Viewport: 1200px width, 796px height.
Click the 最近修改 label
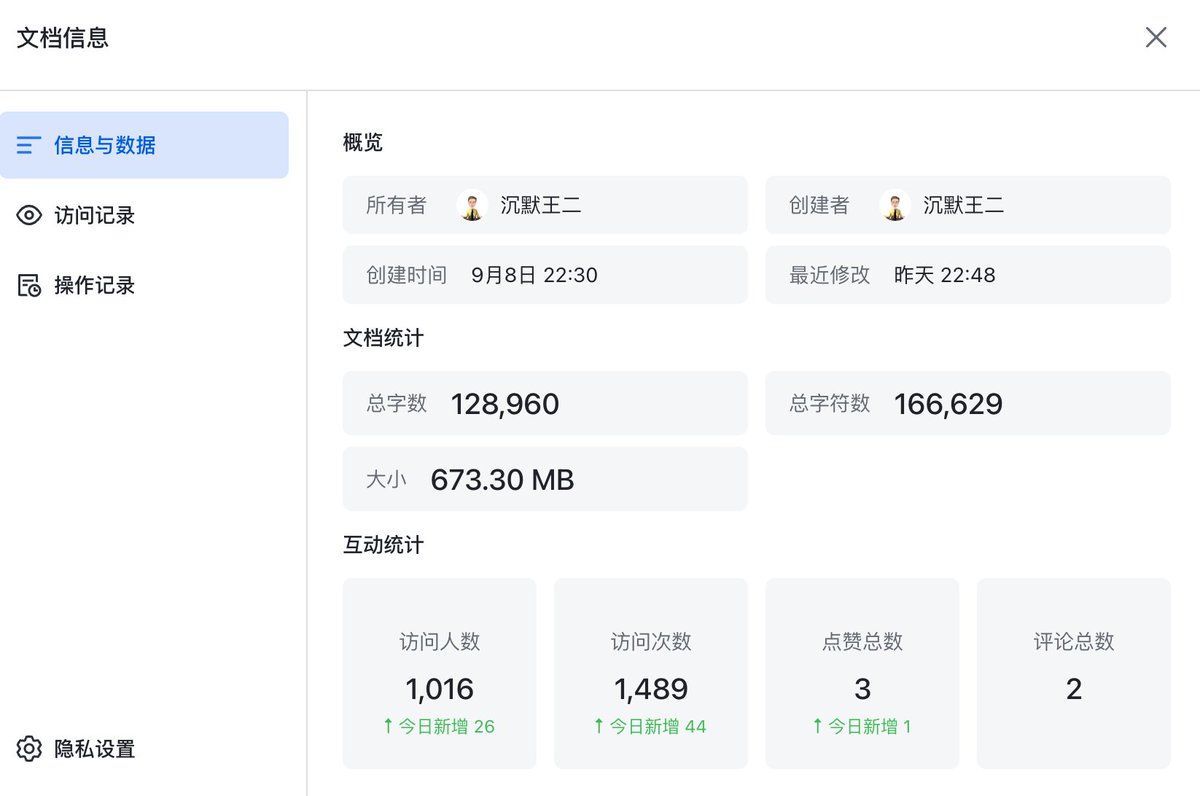click(x=829, y=275)
